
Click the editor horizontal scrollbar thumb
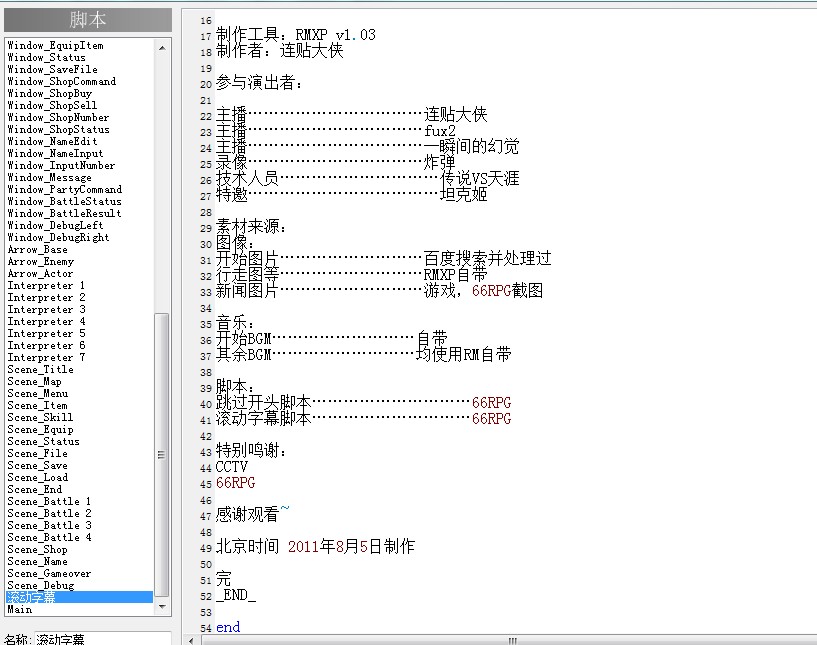click(513, 641)
